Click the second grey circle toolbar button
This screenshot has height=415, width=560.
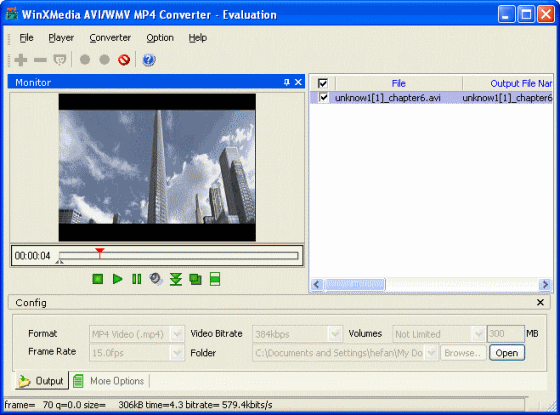click(x=104, y=60)
